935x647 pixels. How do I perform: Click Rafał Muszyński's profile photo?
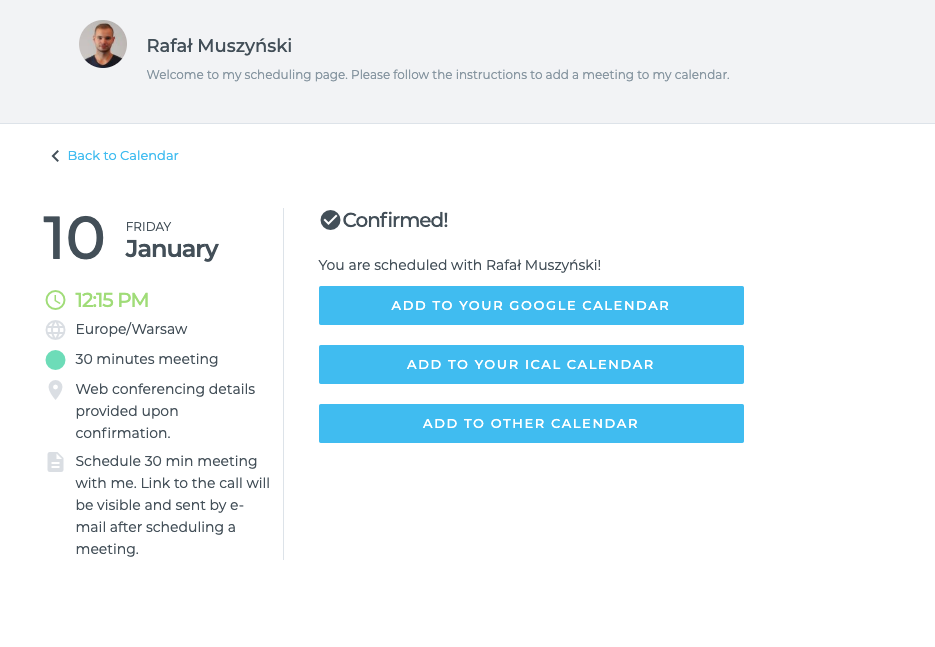point(103,44)
